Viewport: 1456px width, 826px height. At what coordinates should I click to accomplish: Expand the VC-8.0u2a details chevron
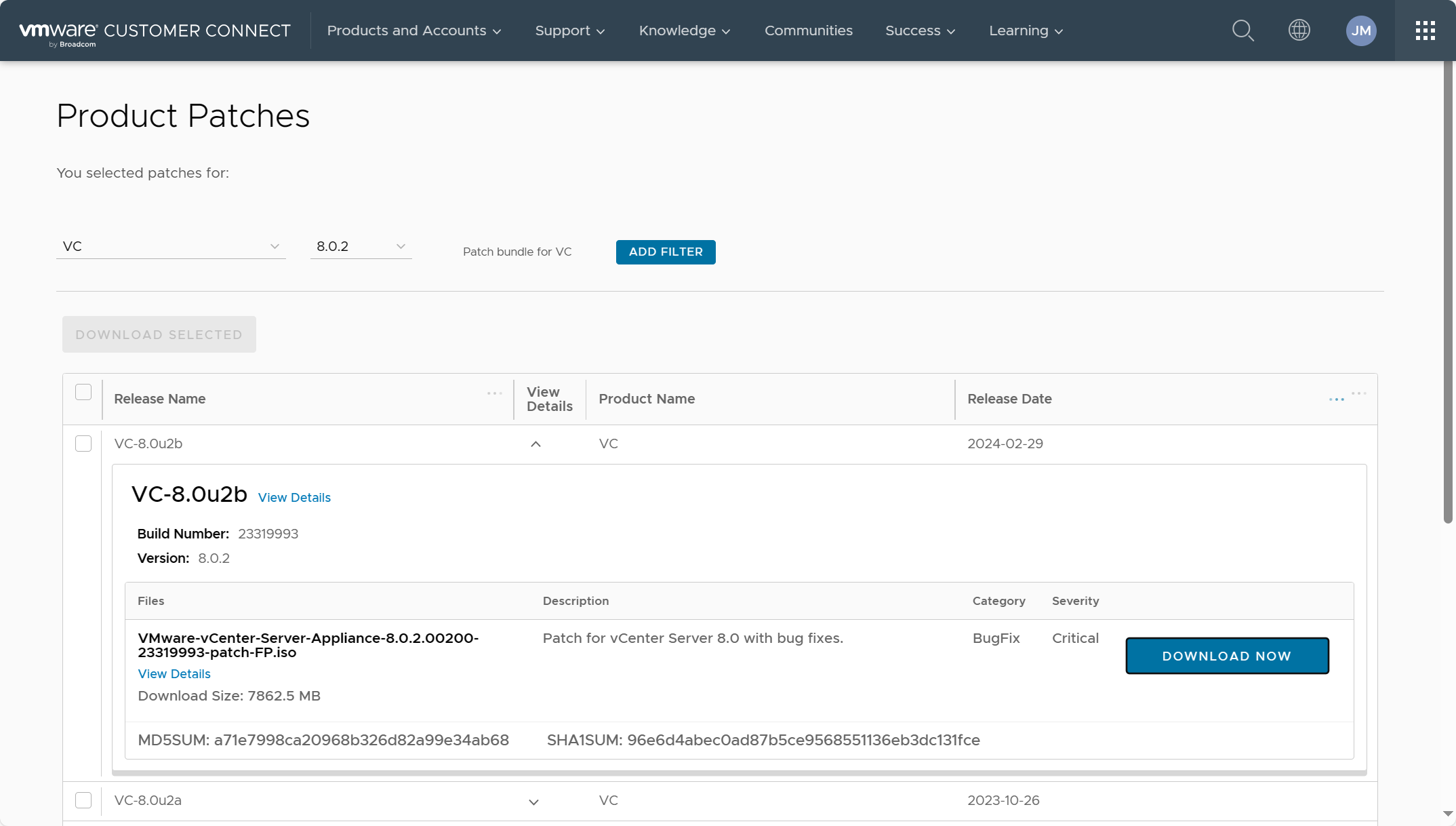pos(534,802)
